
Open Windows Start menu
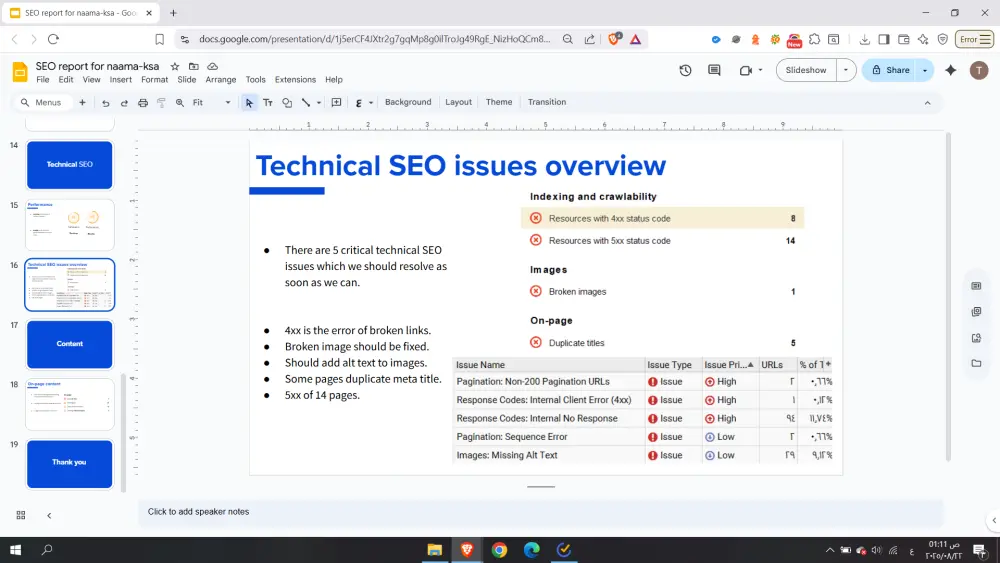coord(15,550)
